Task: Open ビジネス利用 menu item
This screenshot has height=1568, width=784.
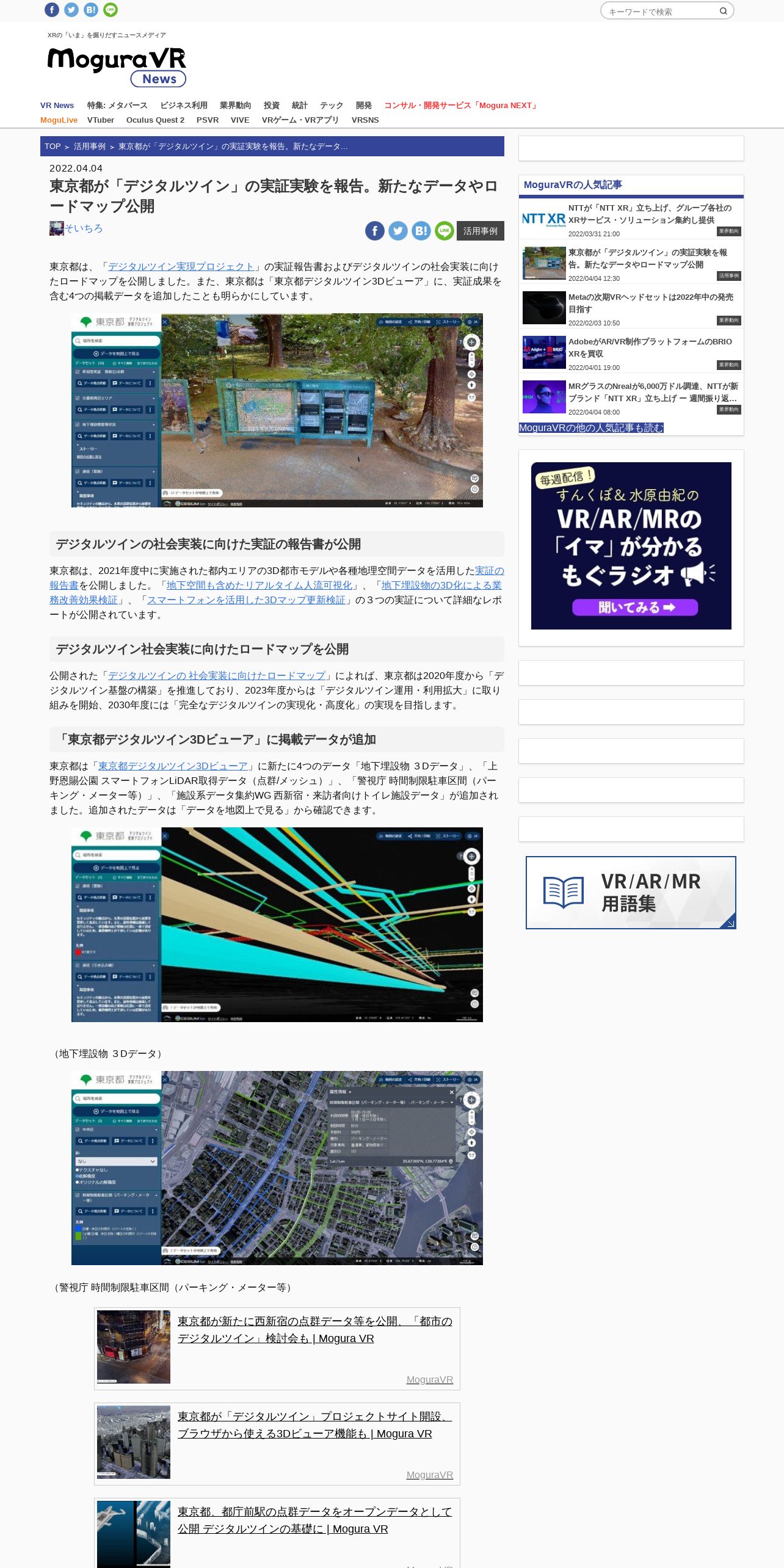Action: click(184, 105)
